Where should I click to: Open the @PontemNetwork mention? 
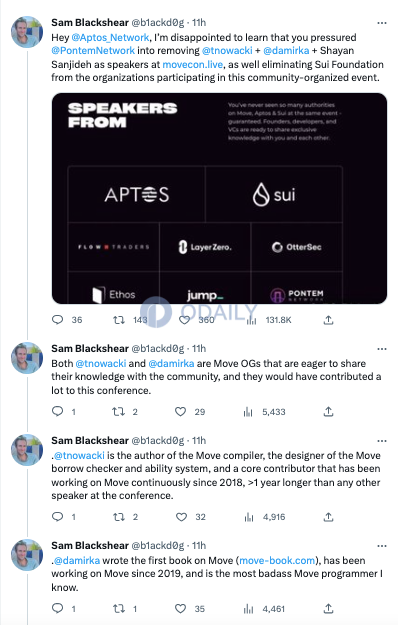pos(93,51)
